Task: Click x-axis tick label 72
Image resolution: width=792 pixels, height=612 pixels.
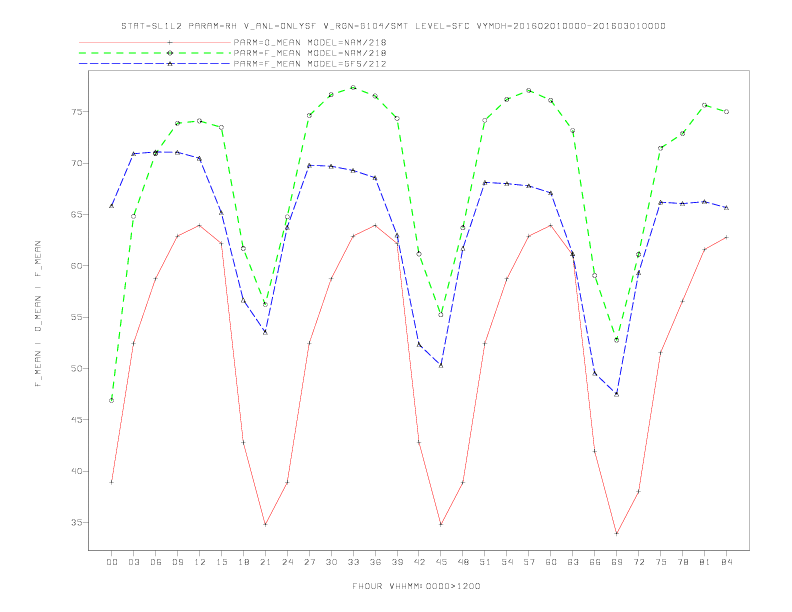Action: (639, 562)
